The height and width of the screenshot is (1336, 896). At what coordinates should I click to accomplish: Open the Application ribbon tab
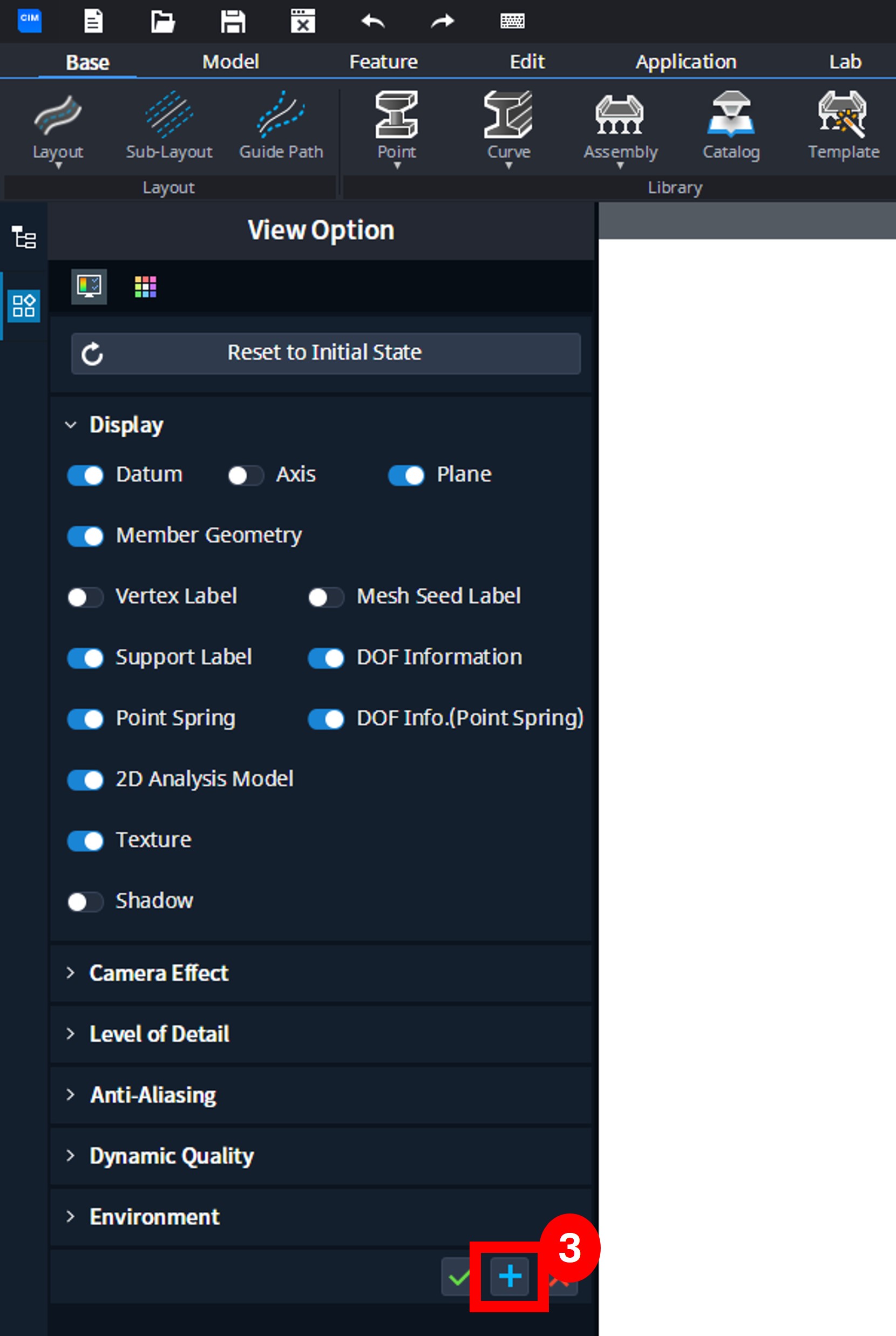click(x=685, y=61)
